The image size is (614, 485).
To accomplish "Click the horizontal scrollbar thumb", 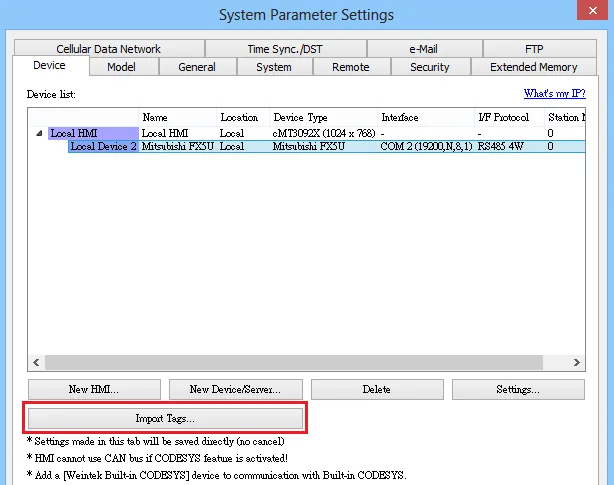I will tap(294, 362).
